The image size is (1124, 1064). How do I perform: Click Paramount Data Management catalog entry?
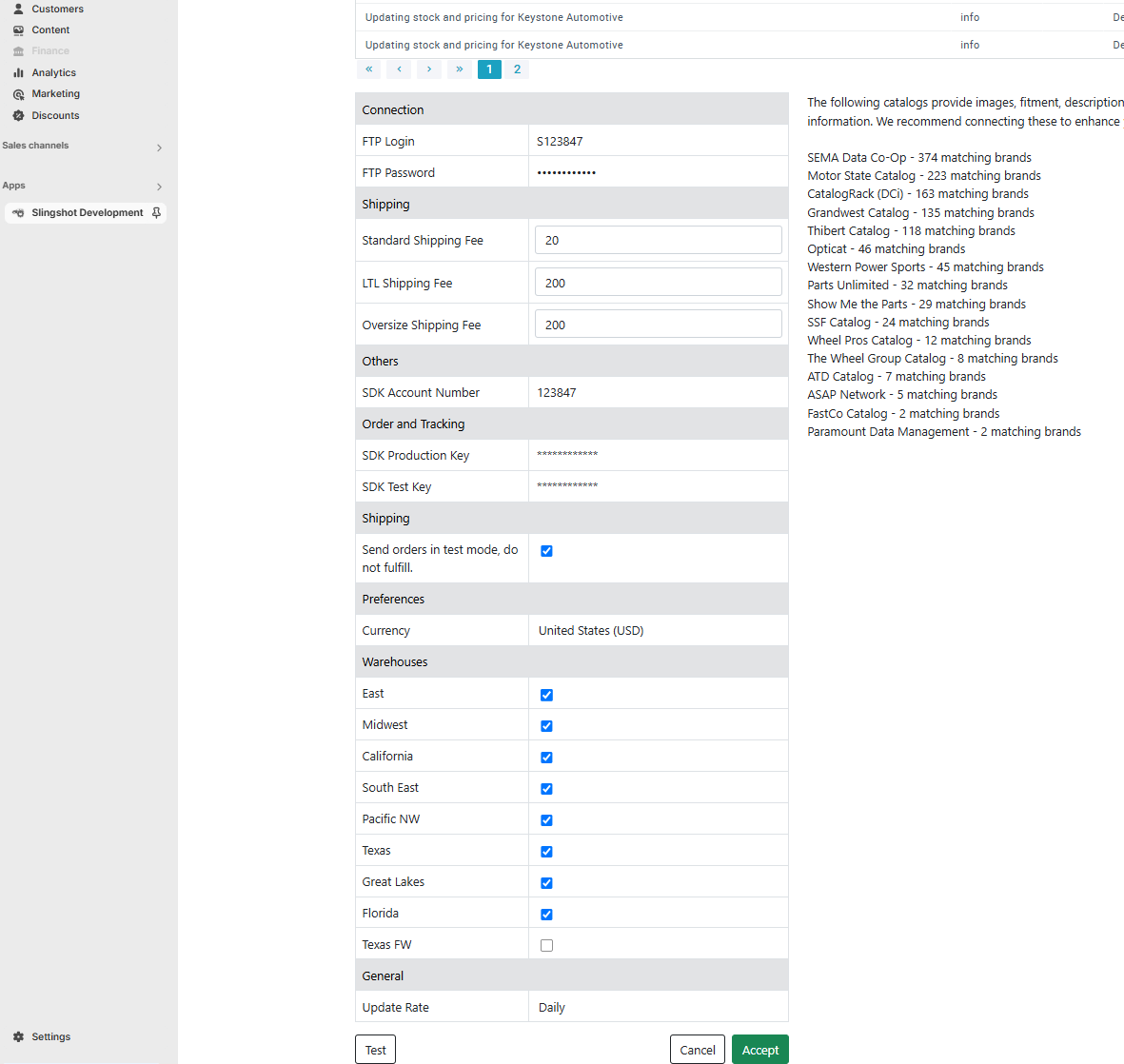pyautogui.click(x=944, y=432)
